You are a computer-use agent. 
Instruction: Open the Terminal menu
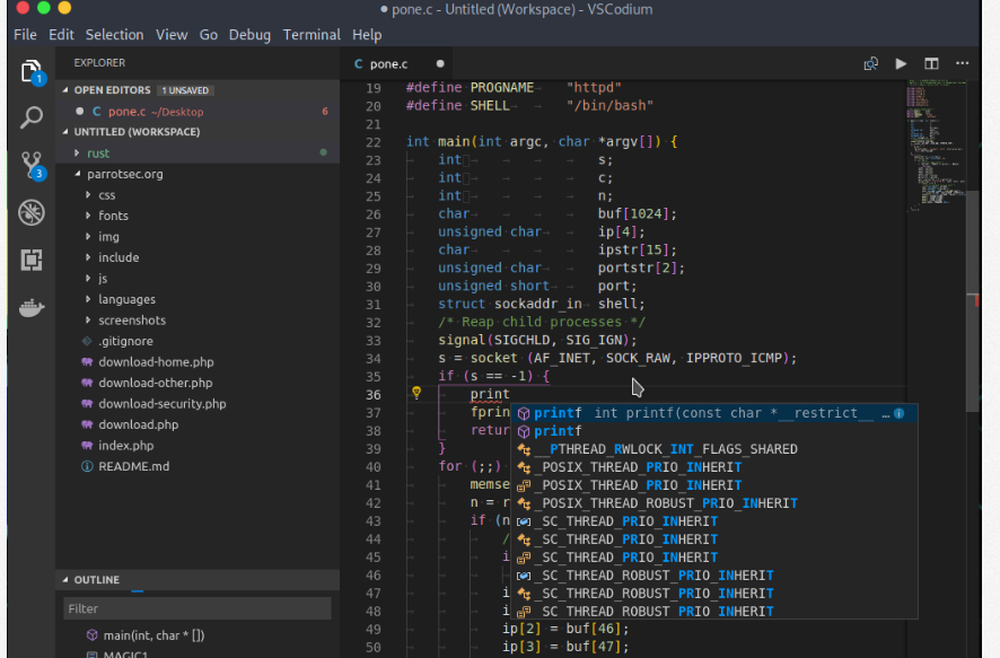tap(311, 34)
